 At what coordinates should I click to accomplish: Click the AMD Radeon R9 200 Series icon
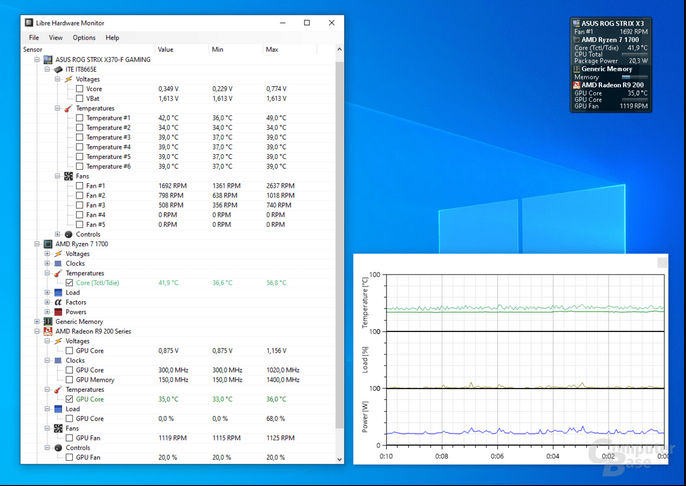pos(48,331)
